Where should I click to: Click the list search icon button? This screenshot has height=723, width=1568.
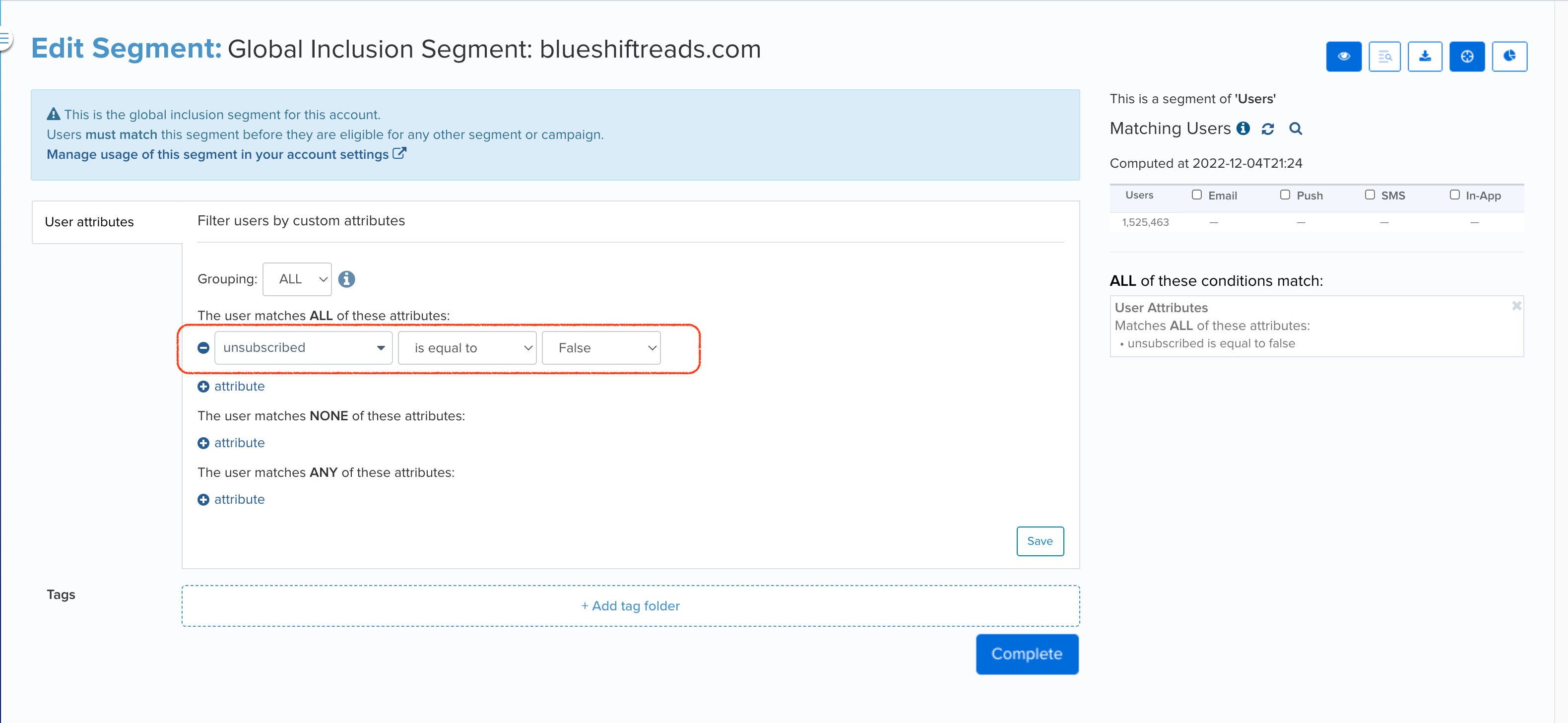pos(1384,57)
